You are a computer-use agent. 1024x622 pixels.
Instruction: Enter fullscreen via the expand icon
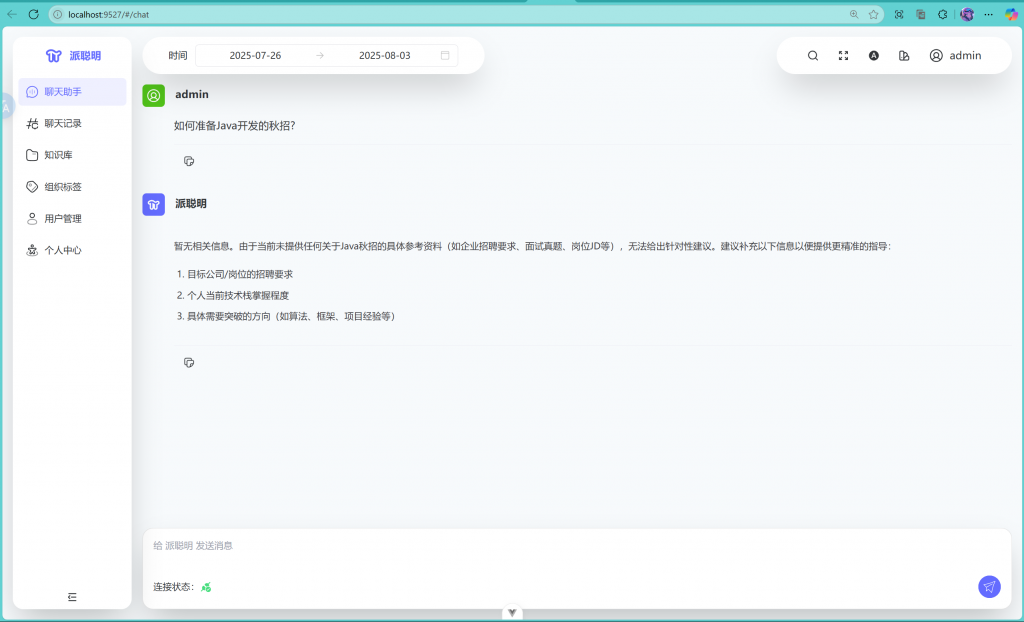coord(843,56)
